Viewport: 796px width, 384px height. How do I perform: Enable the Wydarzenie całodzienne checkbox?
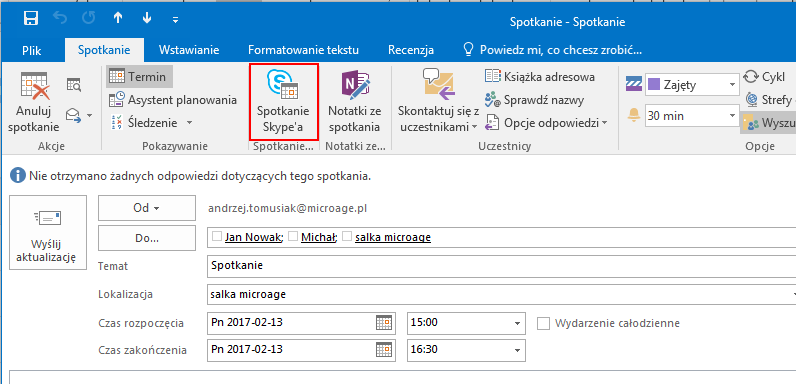click(544, 323)
